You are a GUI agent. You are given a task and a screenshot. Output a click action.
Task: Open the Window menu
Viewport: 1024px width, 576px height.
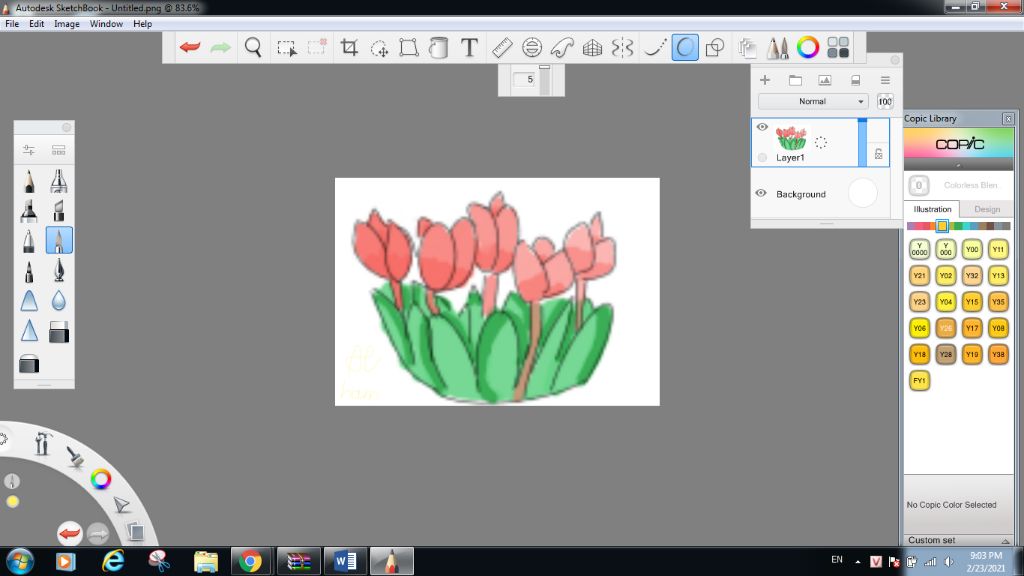click(106, 24)
